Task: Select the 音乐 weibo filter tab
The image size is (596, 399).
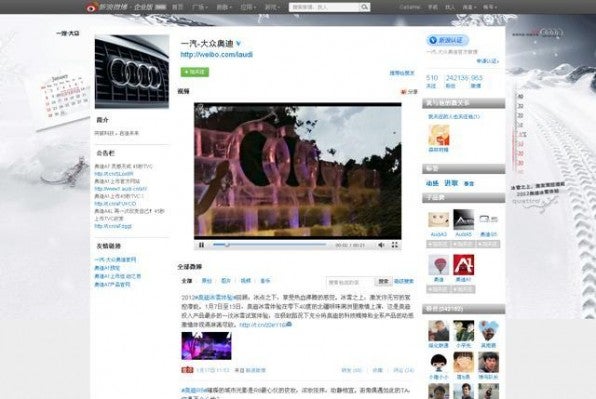Action: point(265,281)
